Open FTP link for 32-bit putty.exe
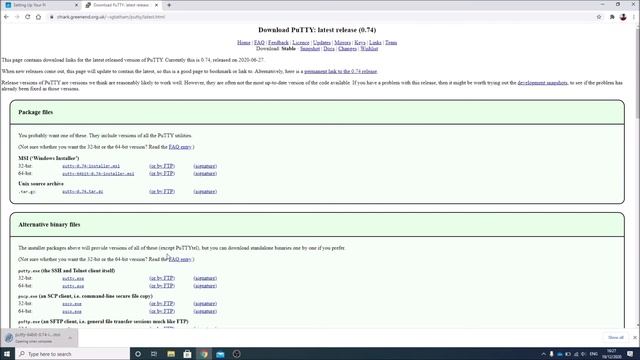 (162, 278)
